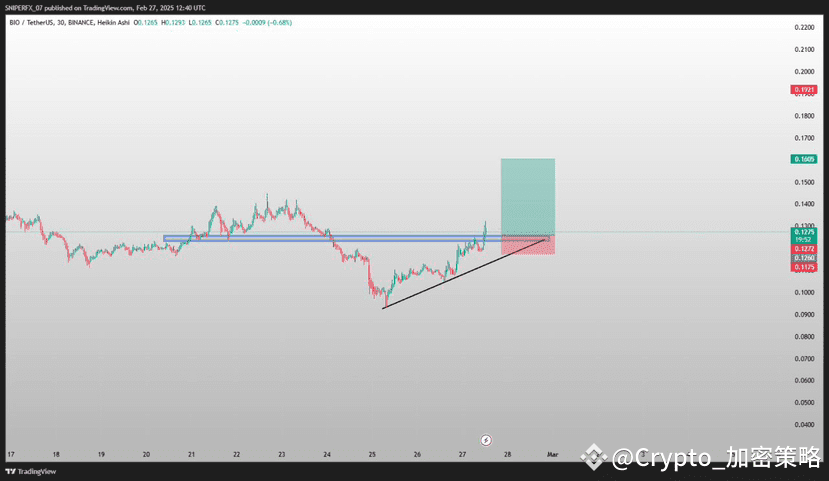Click the green 0.1275 current price tag
This screenshot has width=829, height=481.
click(x=804, y=235)
